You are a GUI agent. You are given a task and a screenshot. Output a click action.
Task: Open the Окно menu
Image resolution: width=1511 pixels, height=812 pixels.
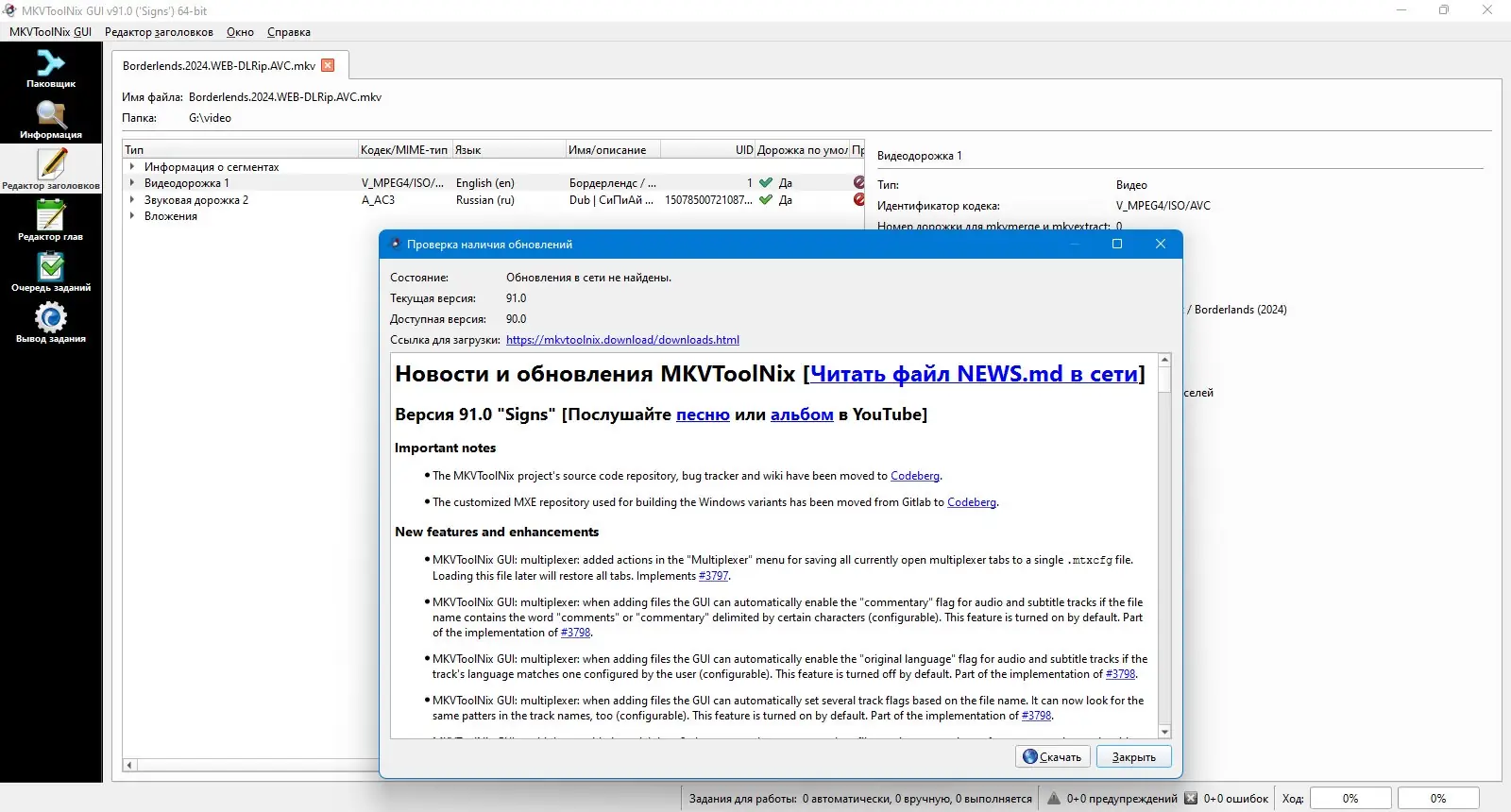(x=240, y=32)
